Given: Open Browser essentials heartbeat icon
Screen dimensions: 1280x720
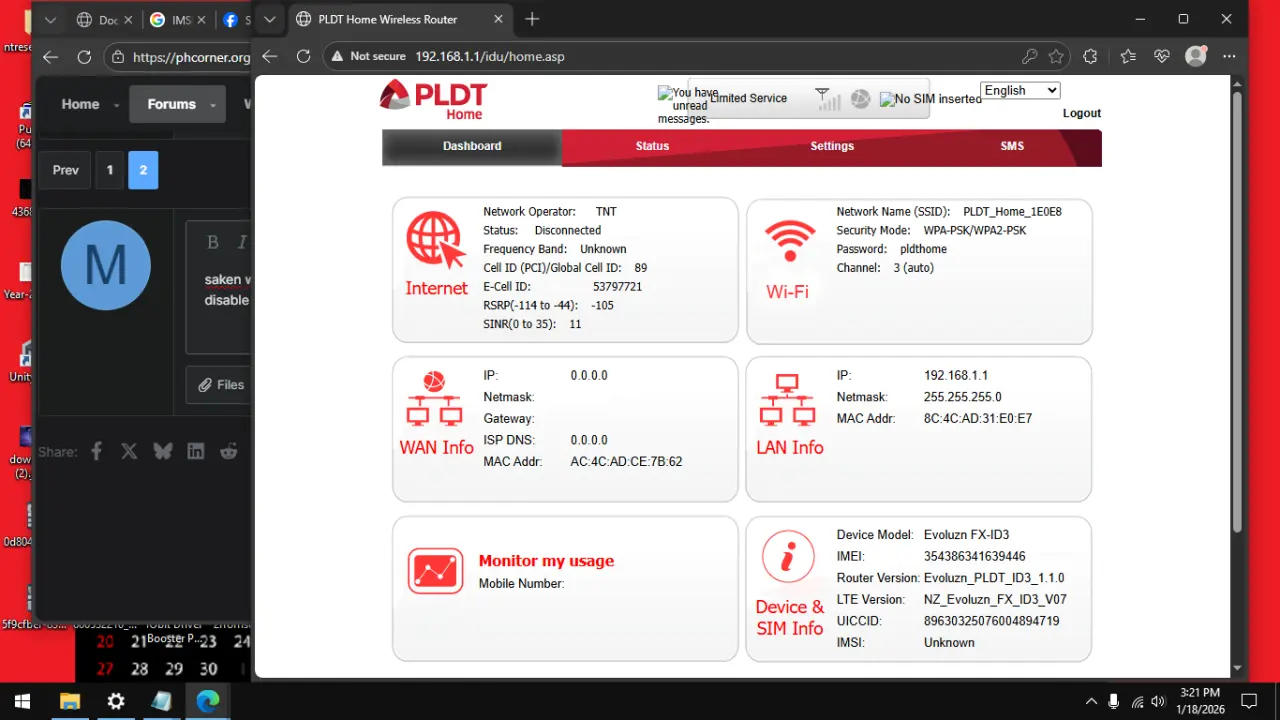Looking at the screenshot, I should 1161,57.
